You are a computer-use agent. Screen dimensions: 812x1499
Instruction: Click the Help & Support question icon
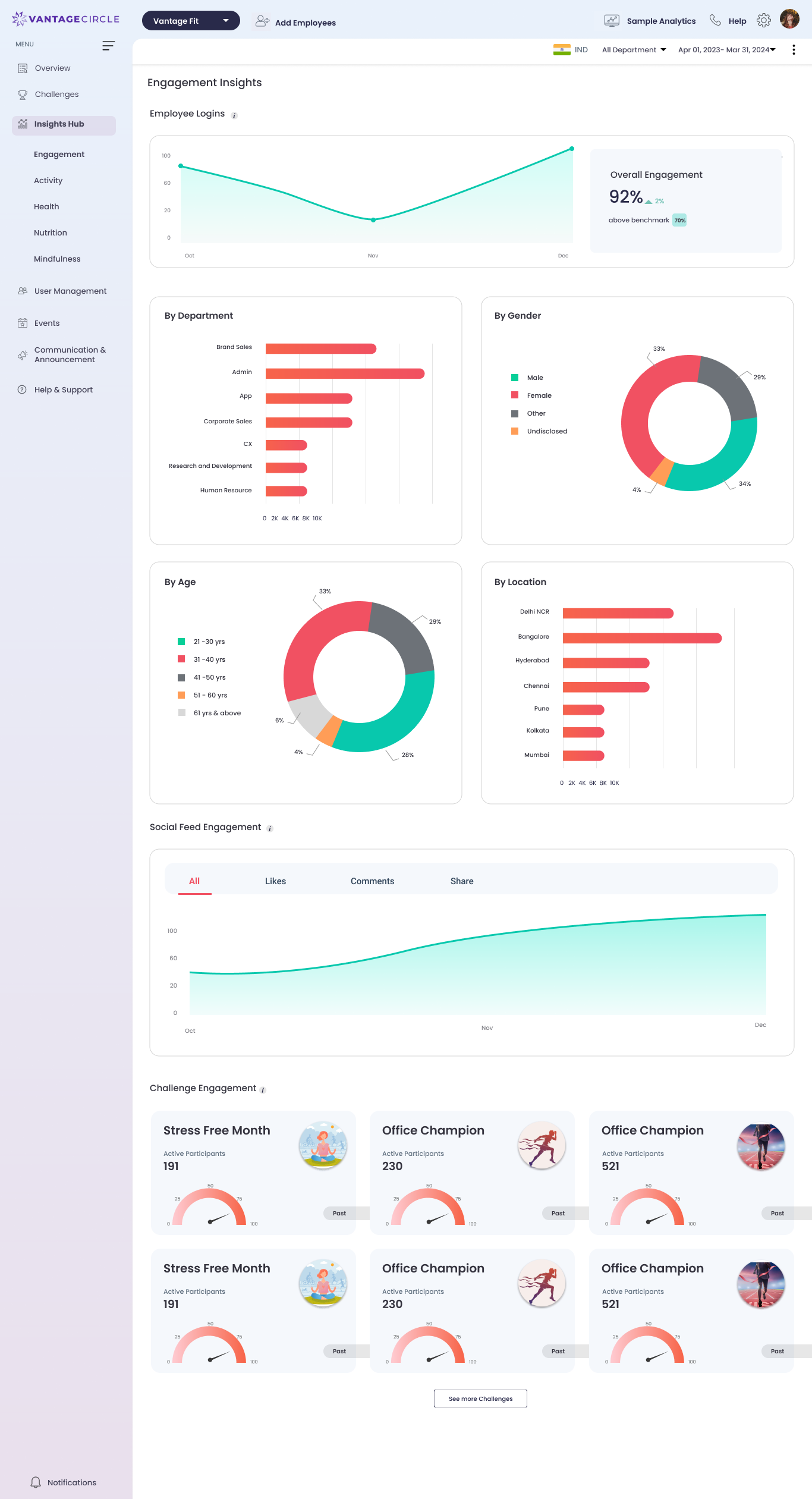pyautogui.click(x=22, y=389)
